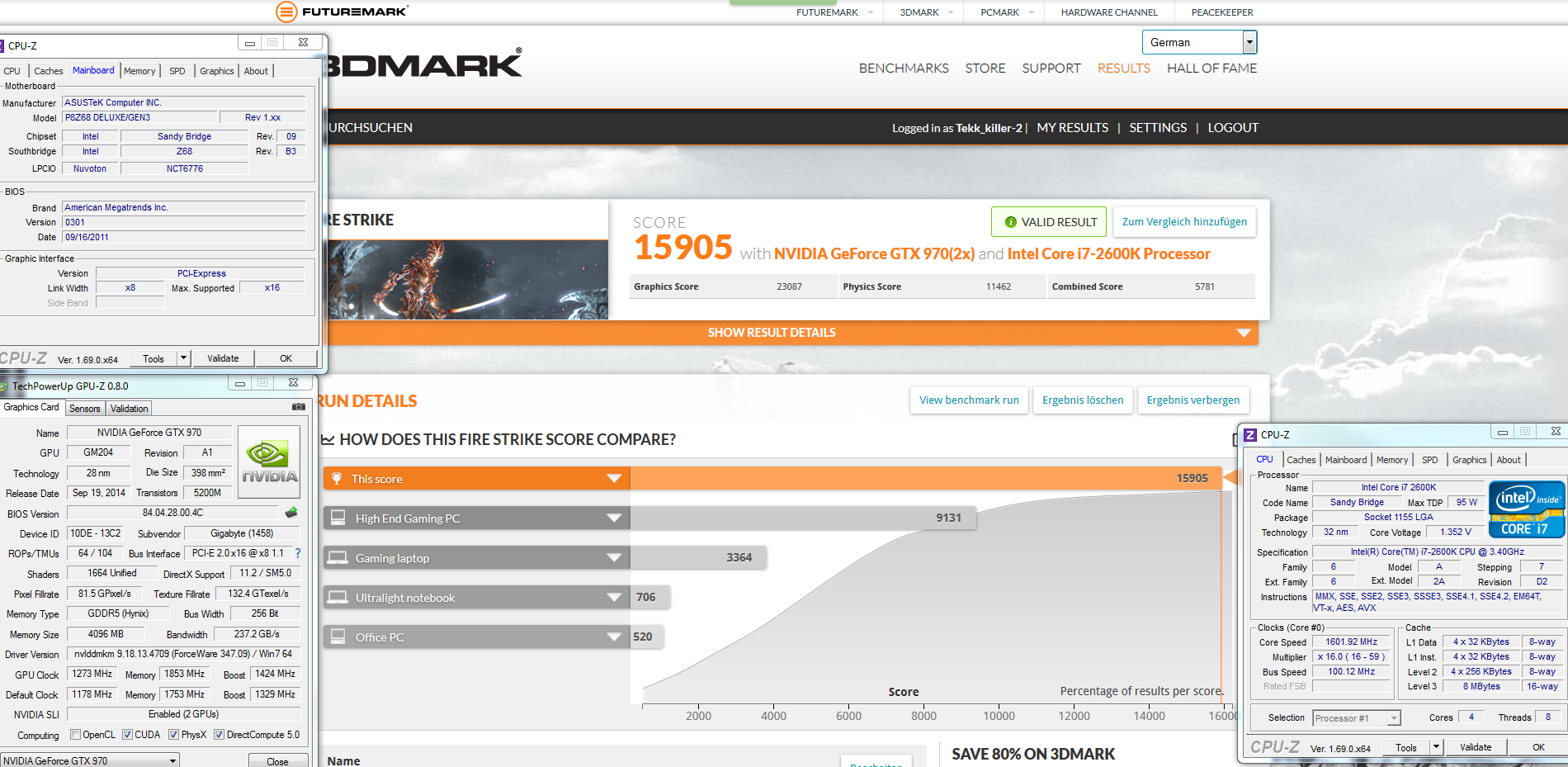Click Ergebnis löschen button
Screen dimensions: 1568x767
point(1083,400)
